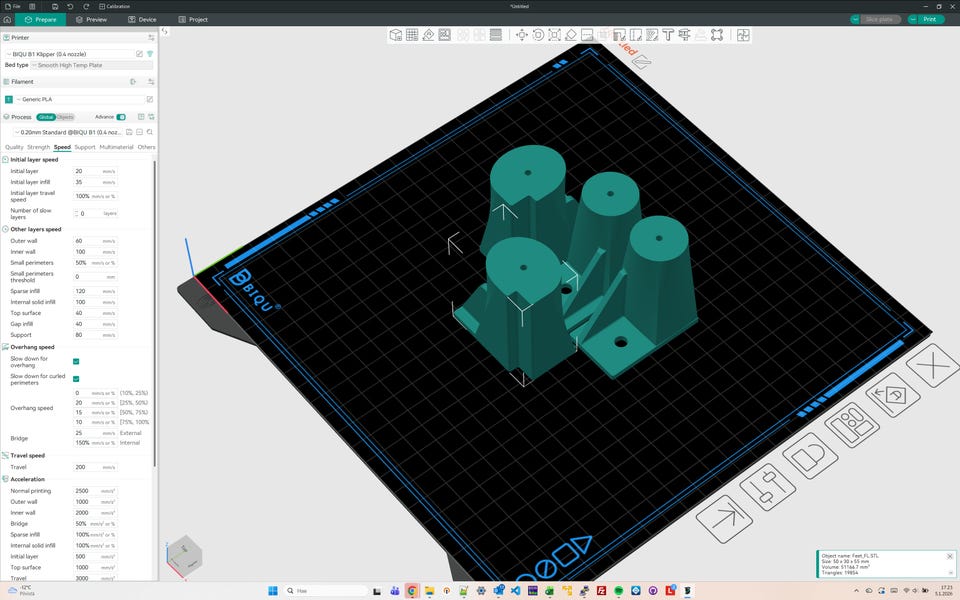Toggle Slow down for curled perimeters checkbox
This screenshot has width=960, height=600.
point(76,379)
